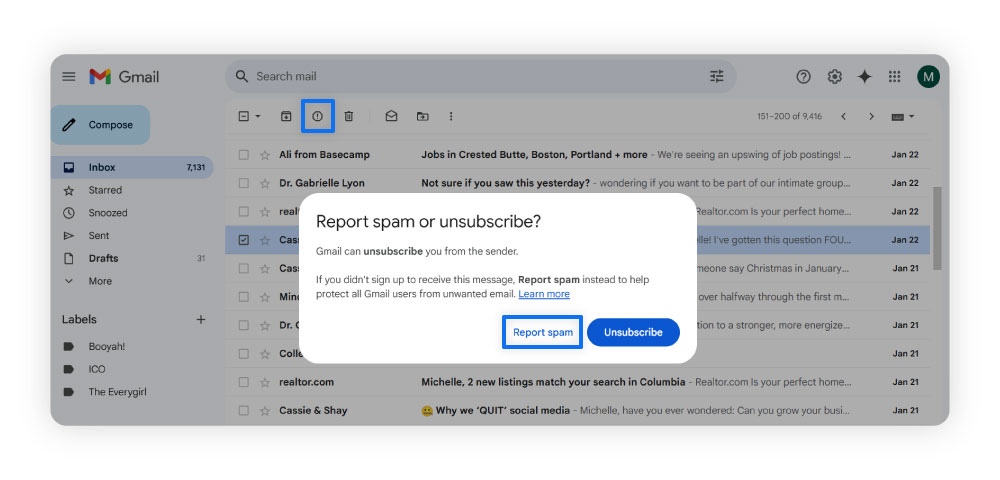Star the Why we 'QUIT' social media email
The width and height of the screenshot is (1000, 480).
265,411
